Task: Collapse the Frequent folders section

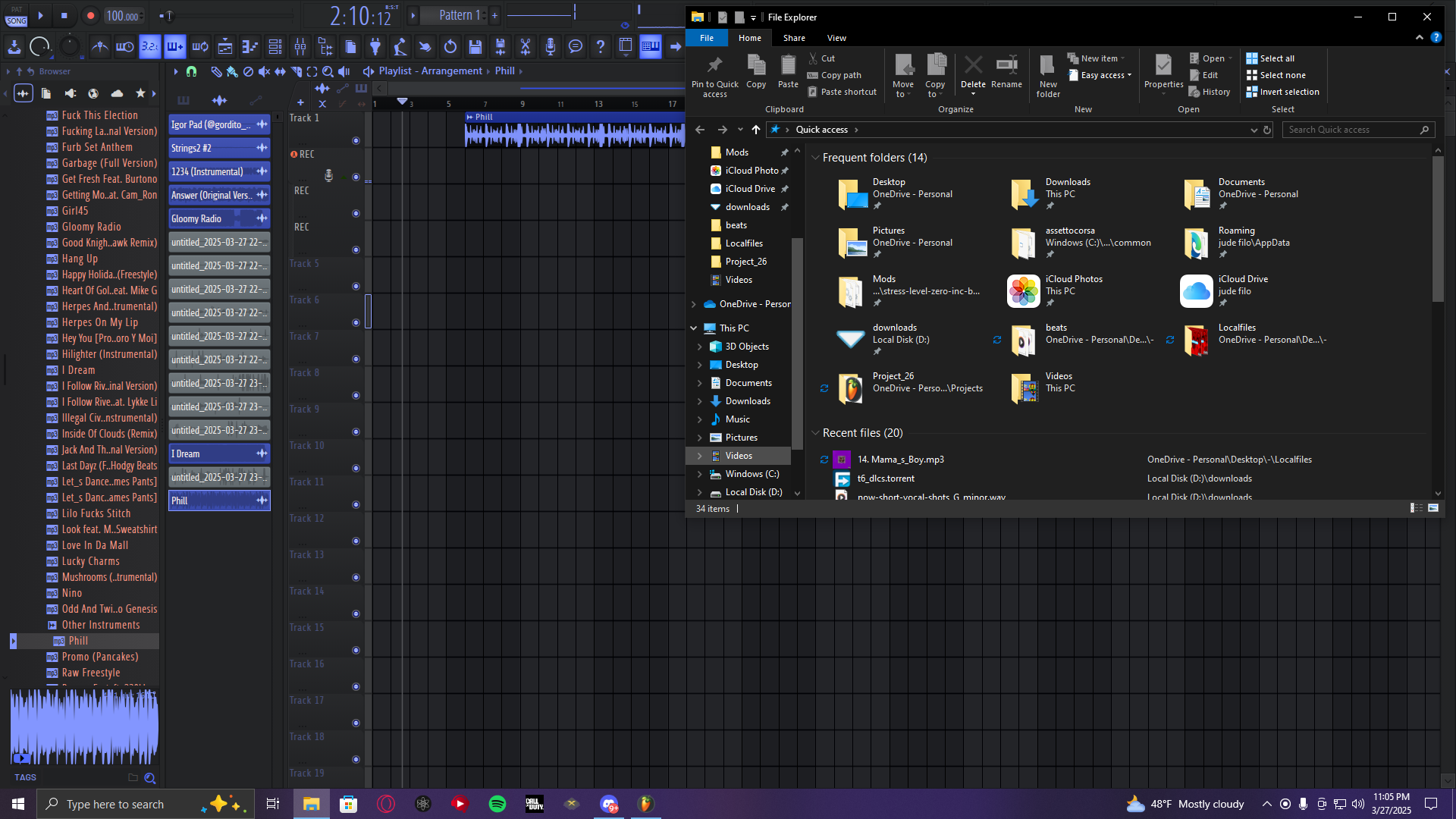Action: (x=815, y=158)
